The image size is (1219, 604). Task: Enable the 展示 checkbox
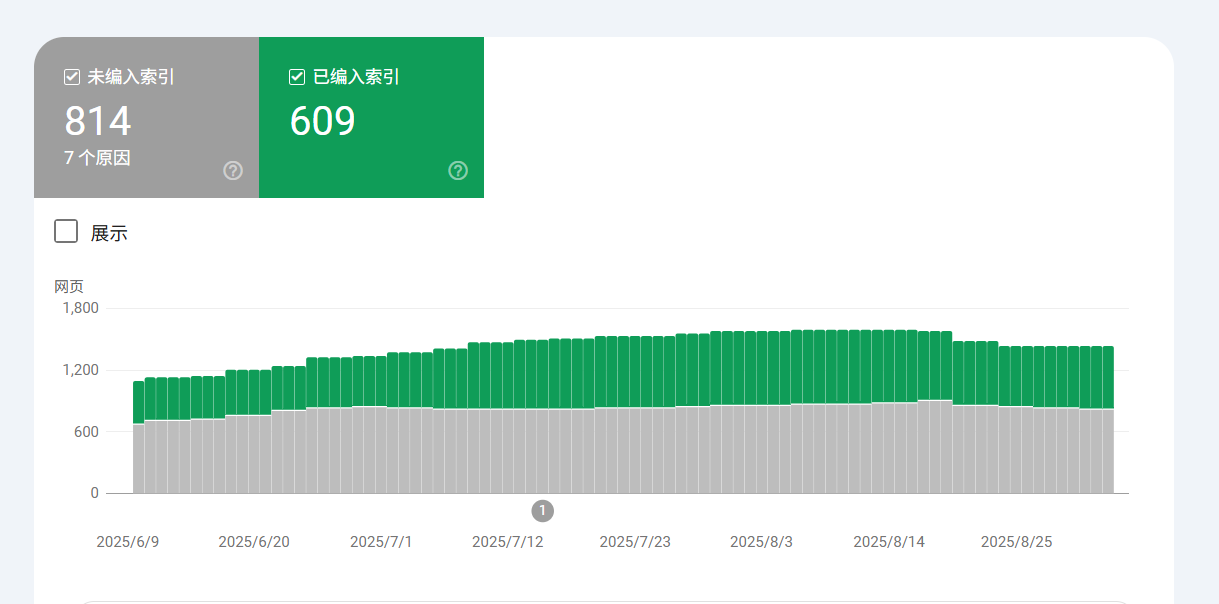(x=66, y=232)
